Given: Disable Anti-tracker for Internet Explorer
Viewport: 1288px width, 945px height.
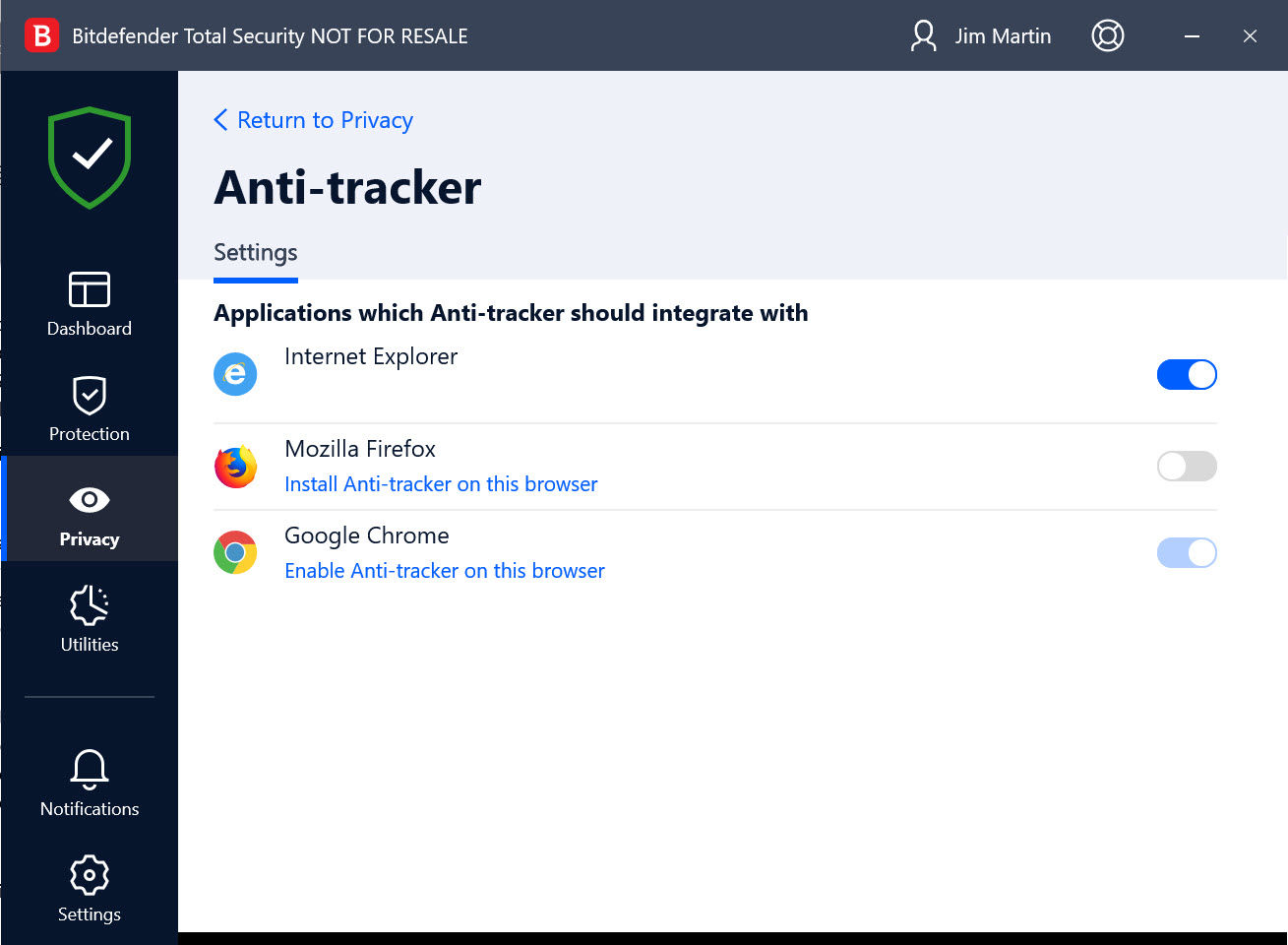Looking at the screenshot, I should point(1186,375).
